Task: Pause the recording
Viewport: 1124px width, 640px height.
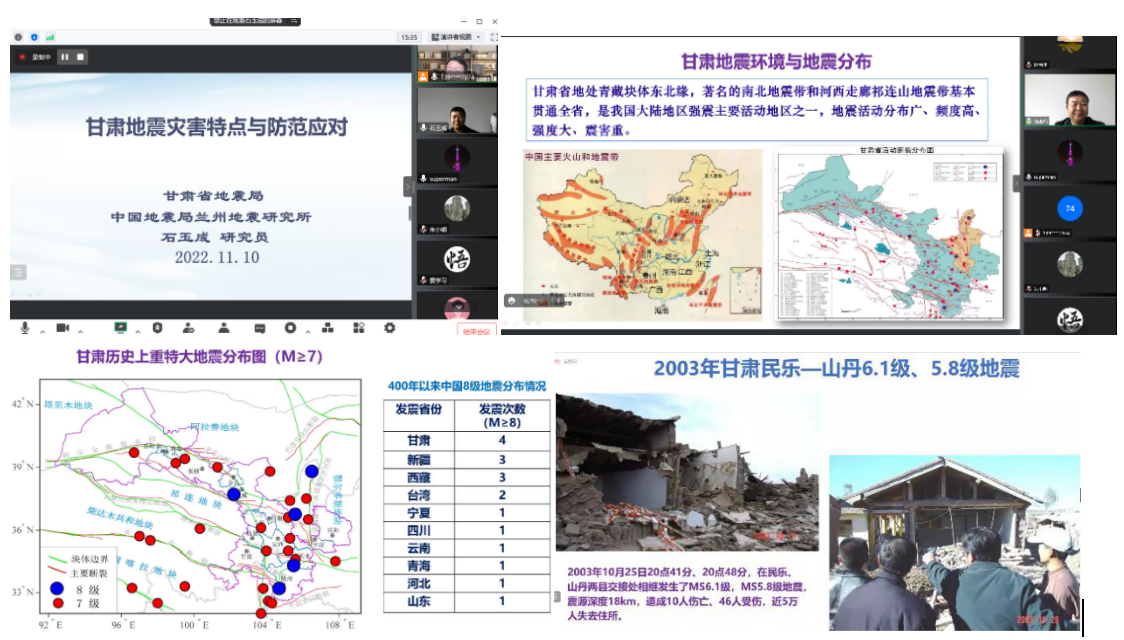Action: 66,57
